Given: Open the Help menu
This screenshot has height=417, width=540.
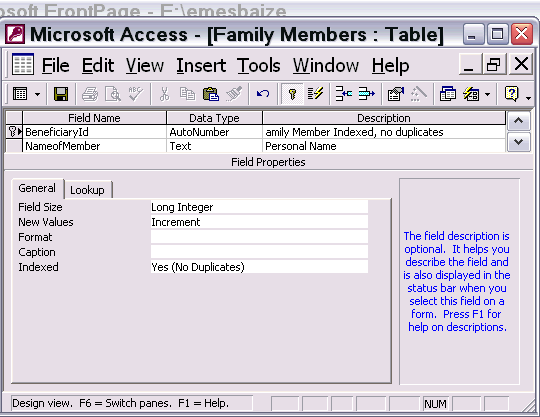Looking at the screenshot, I should click(391, 65).
